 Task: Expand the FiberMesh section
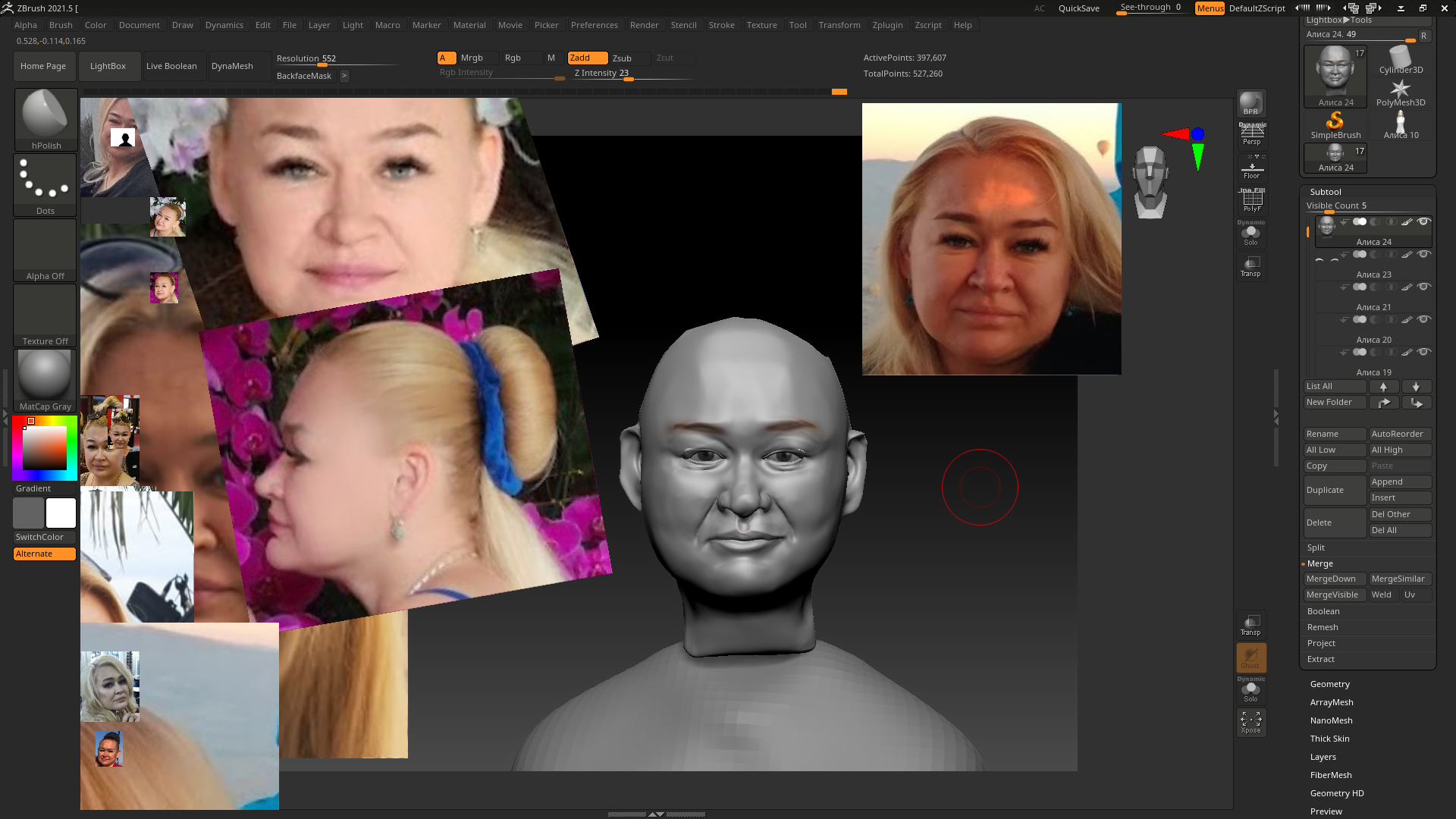coord(1331,775)
